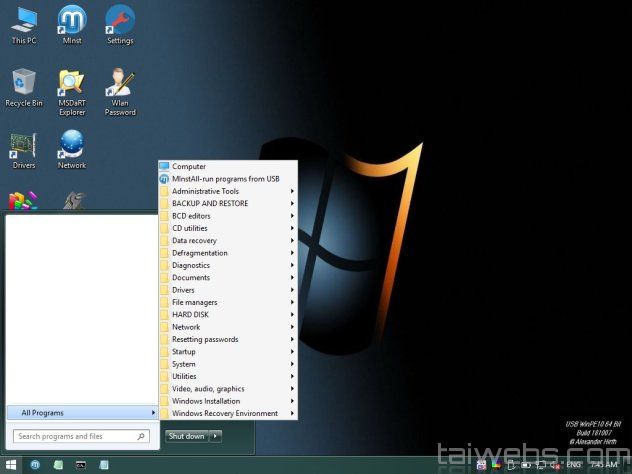Open the This PC desktop icon
This screenshot has height=474, width=632.
24,22
